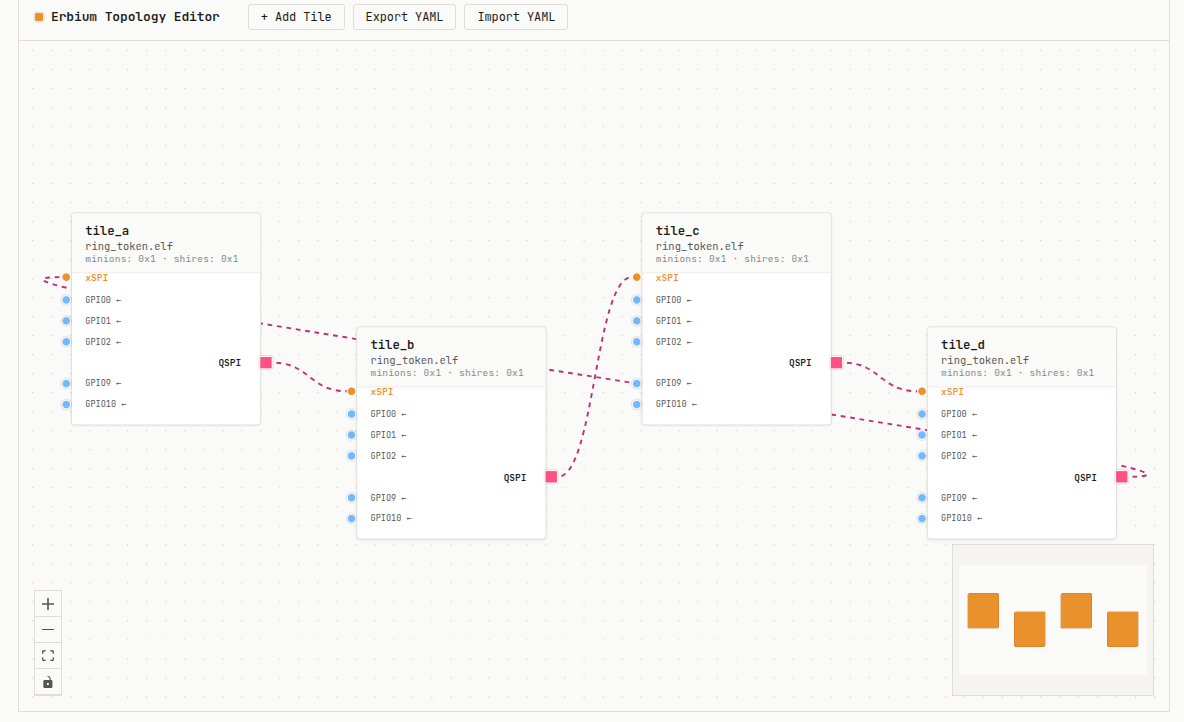Click tile_b GPIO9 blue handle
This screenshot has height=722, width=1184.
point(351,498)
